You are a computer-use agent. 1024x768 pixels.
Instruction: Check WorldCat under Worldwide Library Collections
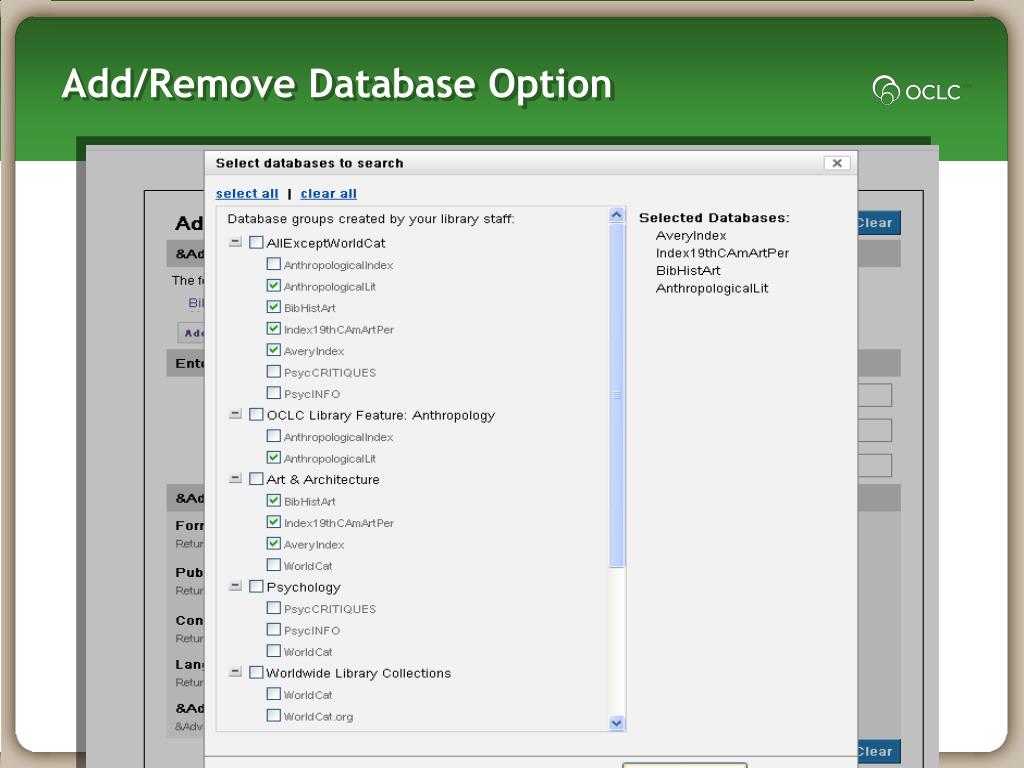coord(274,694)
